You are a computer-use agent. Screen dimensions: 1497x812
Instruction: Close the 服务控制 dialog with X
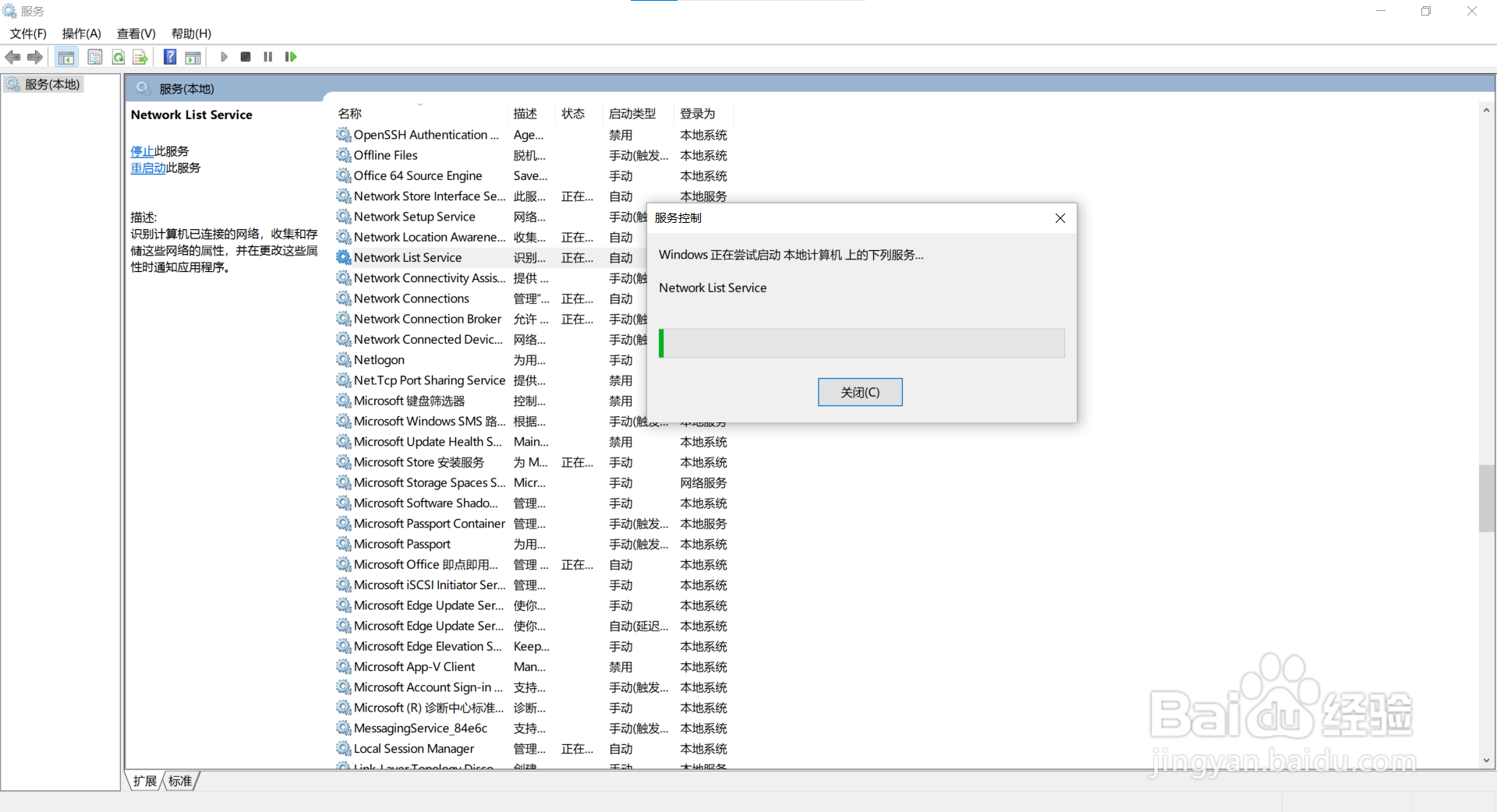(x=1060, y=218)
